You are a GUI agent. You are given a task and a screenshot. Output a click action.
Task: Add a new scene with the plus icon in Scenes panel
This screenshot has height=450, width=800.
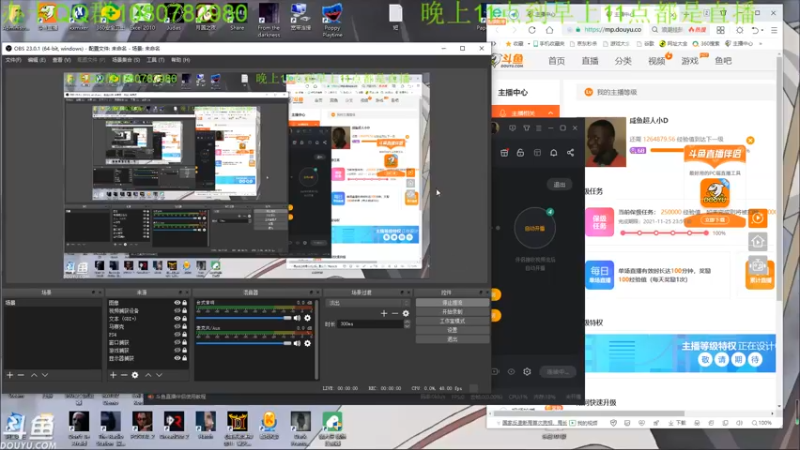pos(10,375)
